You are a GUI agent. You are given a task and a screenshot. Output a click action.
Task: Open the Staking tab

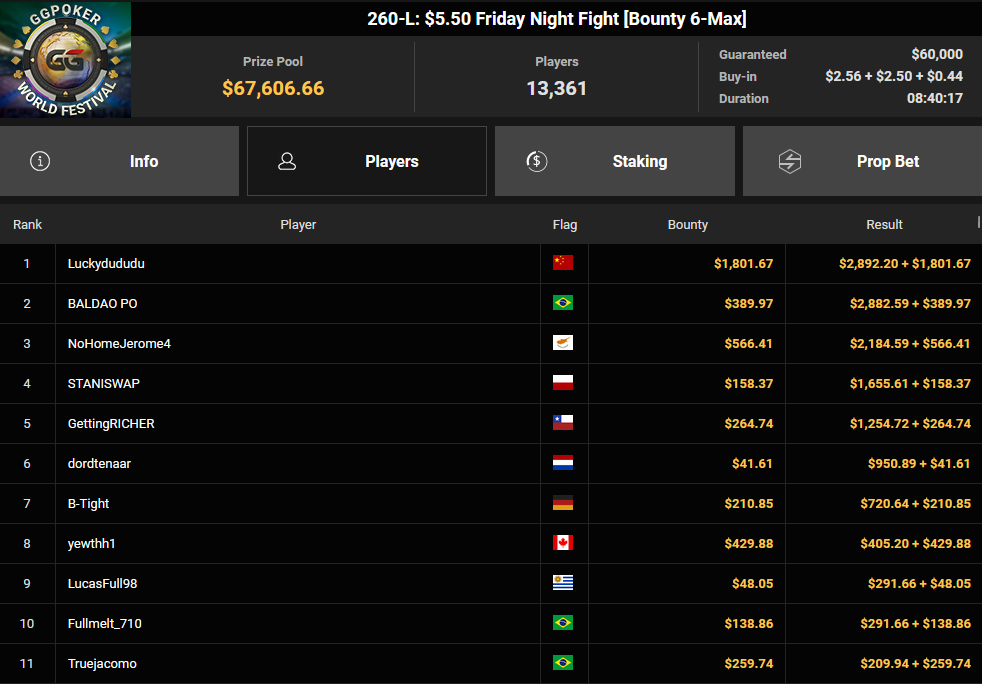pos(615,161)
